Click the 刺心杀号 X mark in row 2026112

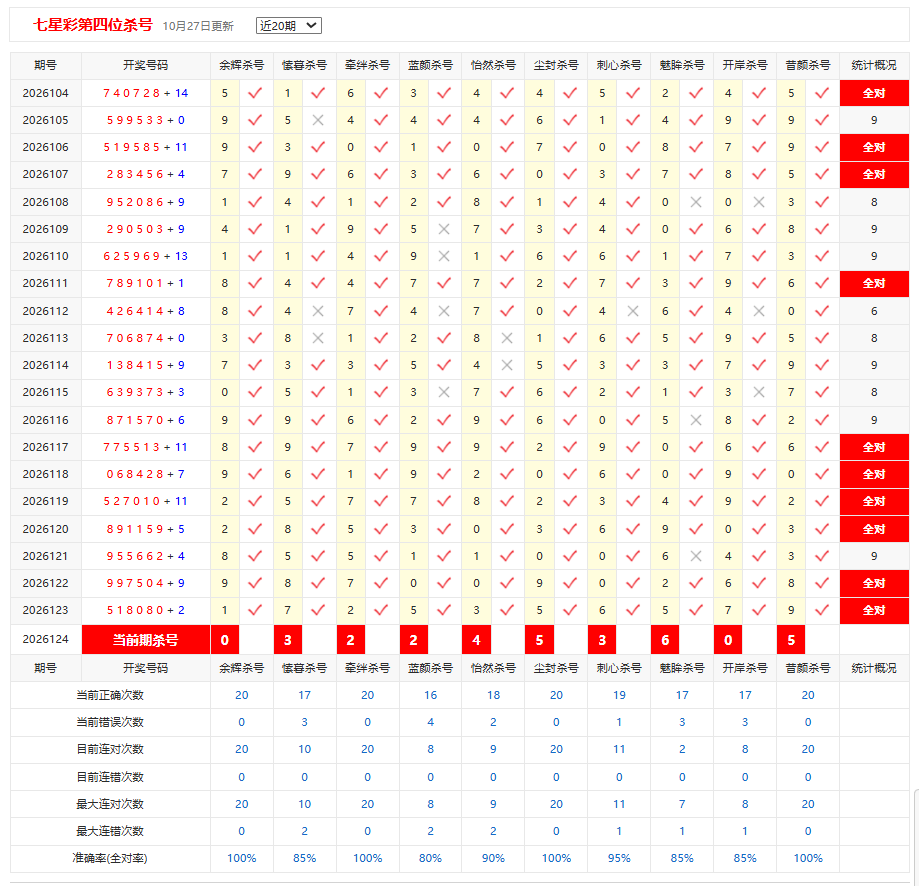[x=633, y=311]
